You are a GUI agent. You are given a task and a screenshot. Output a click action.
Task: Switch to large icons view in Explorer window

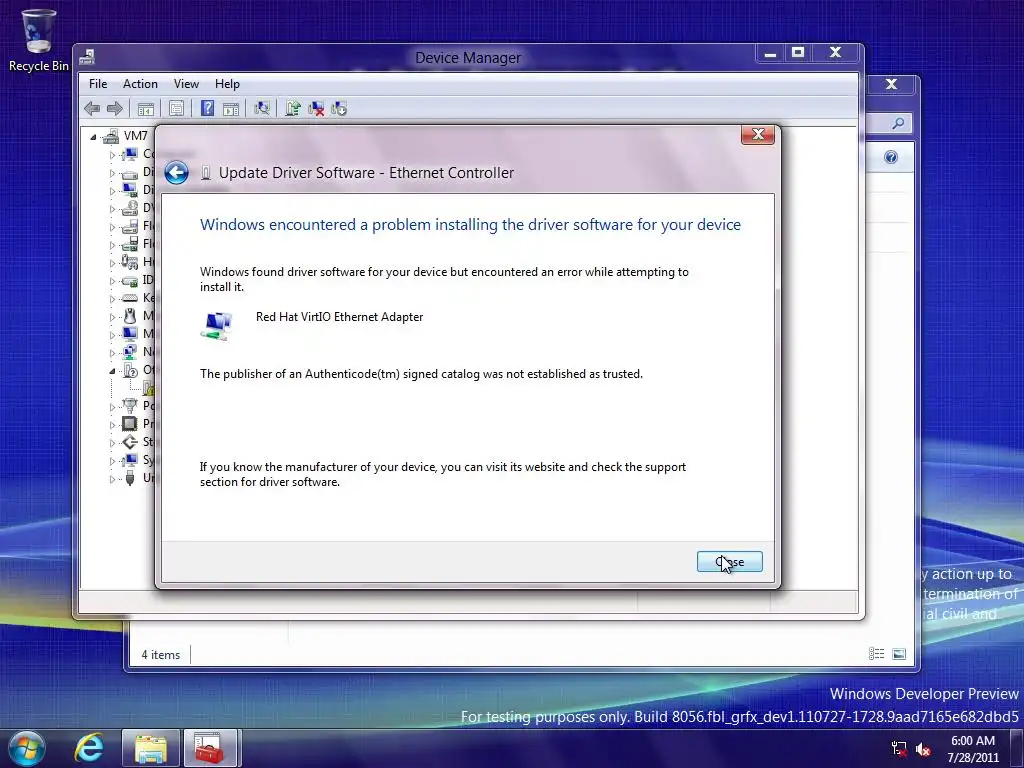[899, 654]
